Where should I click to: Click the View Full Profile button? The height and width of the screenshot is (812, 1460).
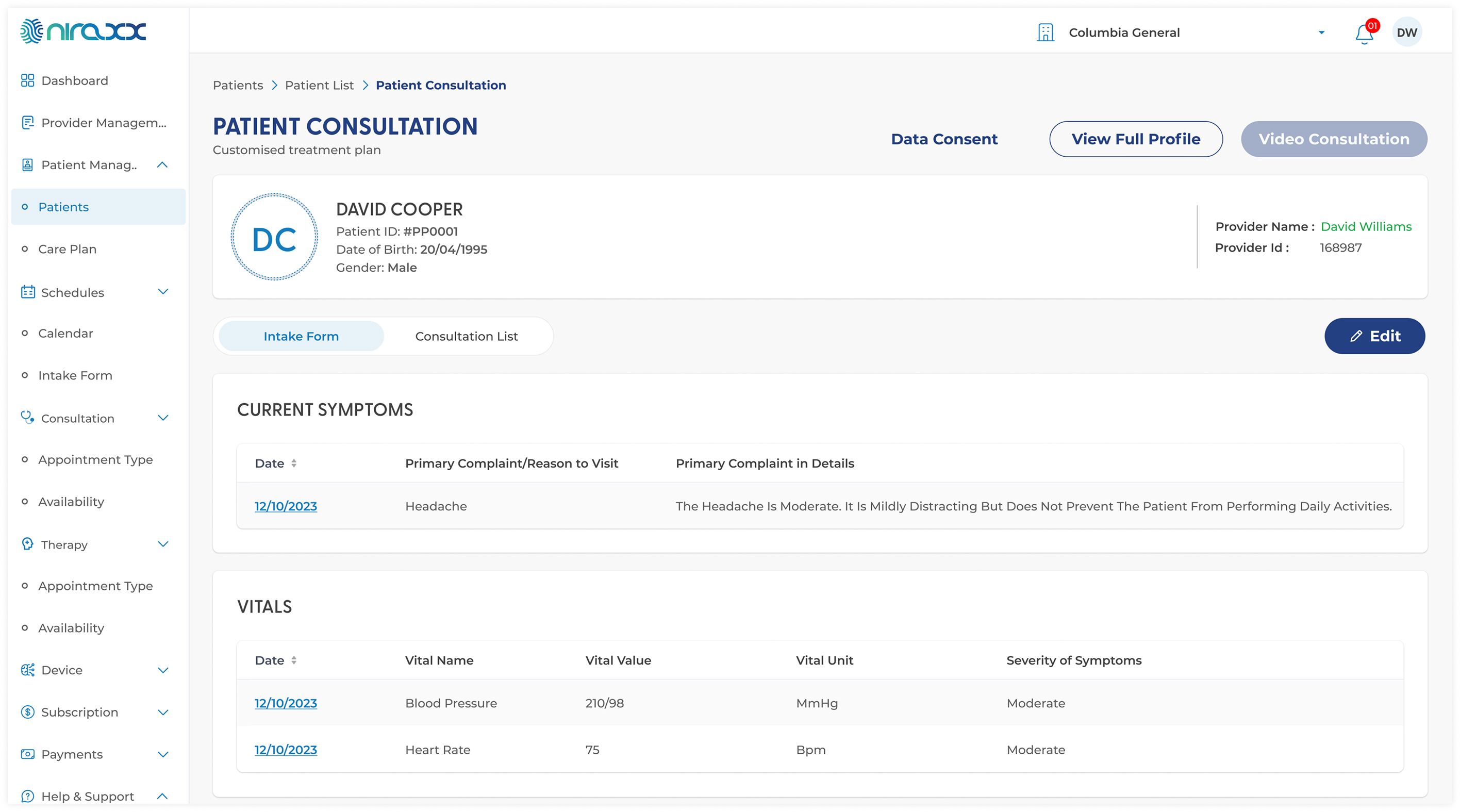tap(1135, 139)
